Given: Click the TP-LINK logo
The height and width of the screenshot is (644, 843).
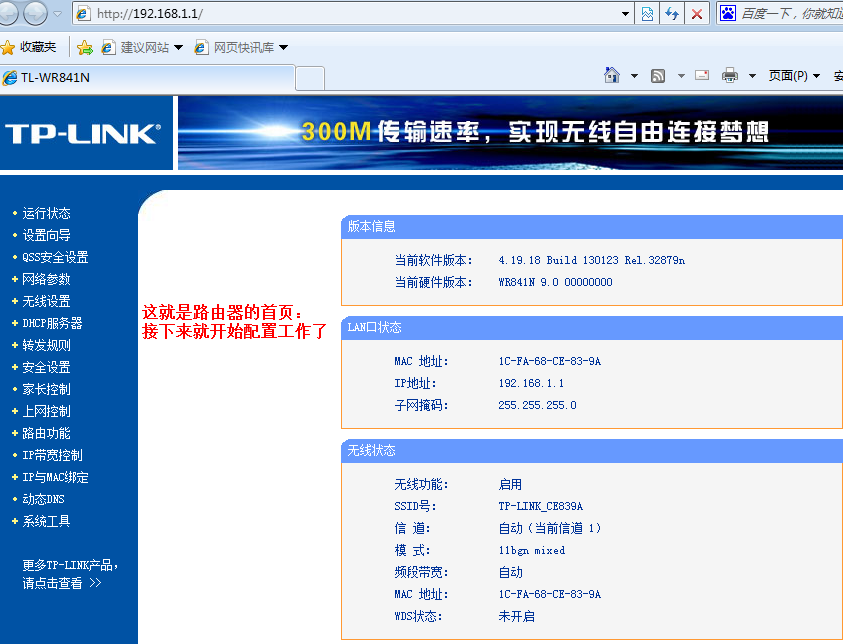Looking at the screenshot, I should (83, 133).
